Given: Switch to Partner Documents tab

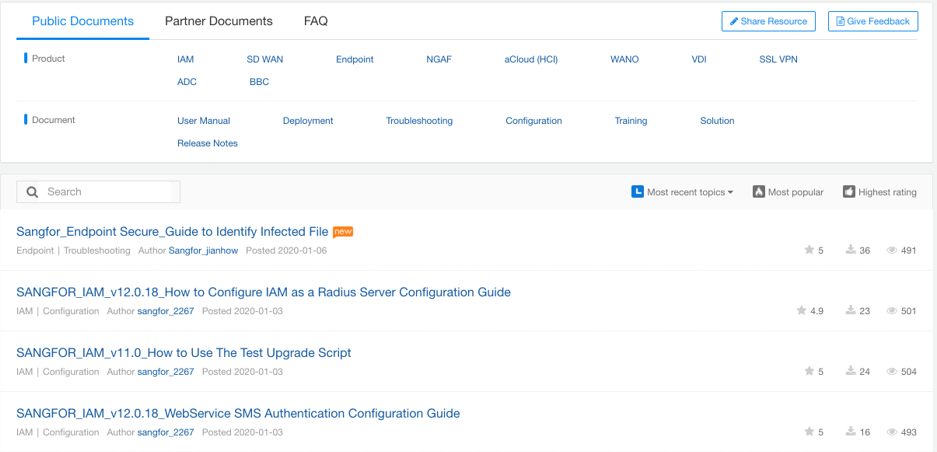Looking at the screenshot, I should pyautogui.click(x=219, y=22).
